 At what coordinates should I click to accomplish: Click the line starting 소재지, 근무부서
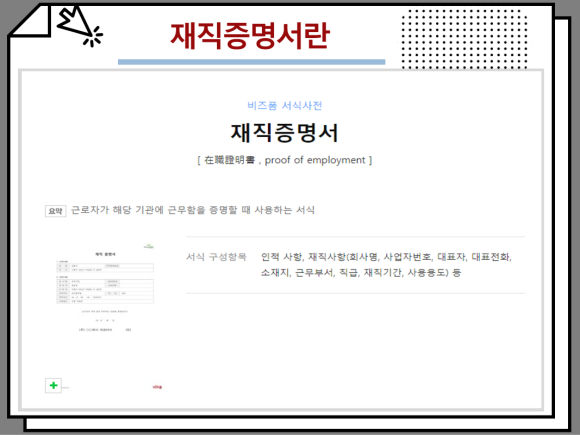tap(361, 273)
